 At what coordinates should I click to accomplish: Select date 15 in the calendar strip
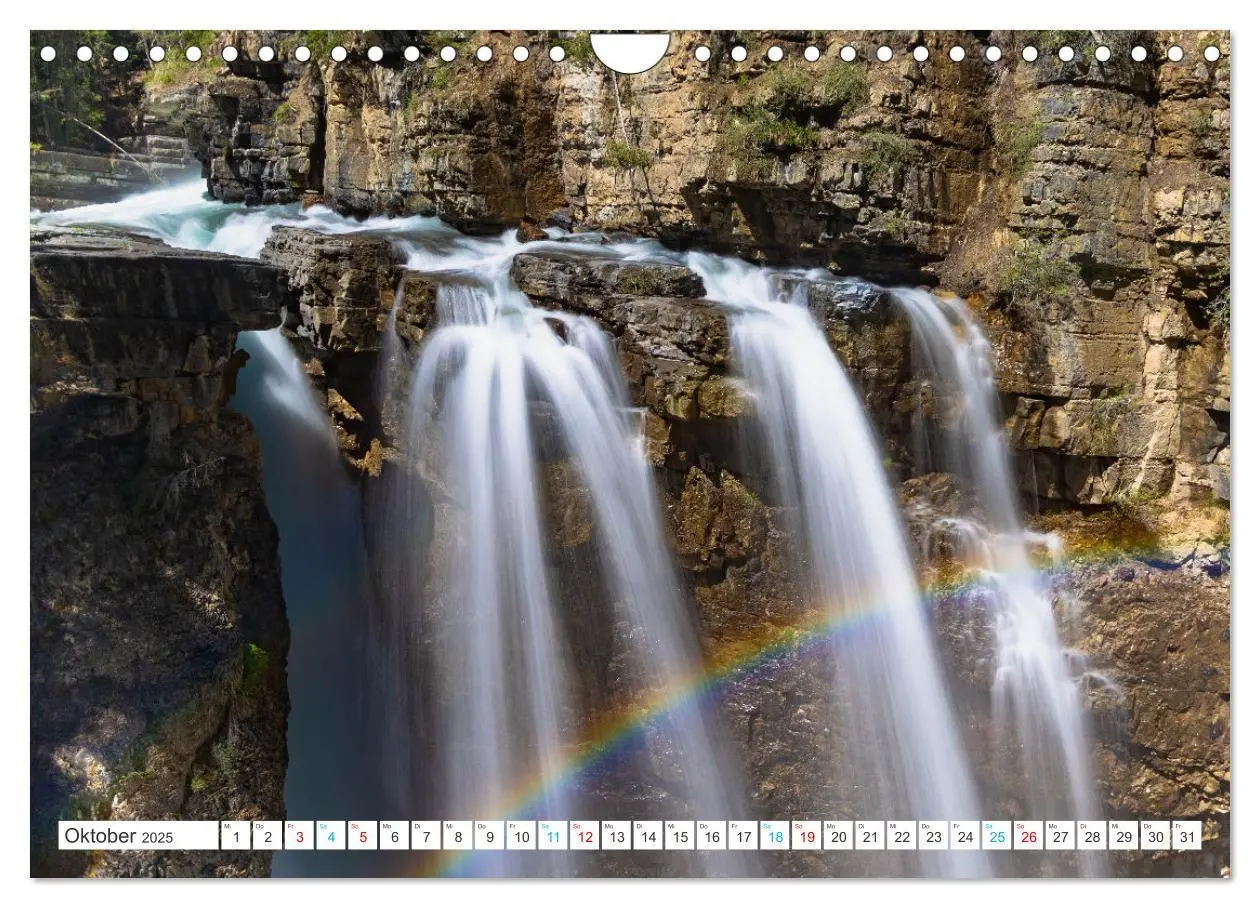pyautogui.click(x=680, y=836)
